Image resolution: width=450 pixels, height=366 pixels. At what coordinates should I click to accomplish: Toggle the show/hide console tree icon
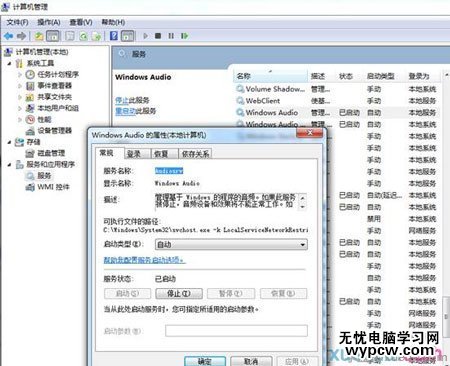click(53, 36)
